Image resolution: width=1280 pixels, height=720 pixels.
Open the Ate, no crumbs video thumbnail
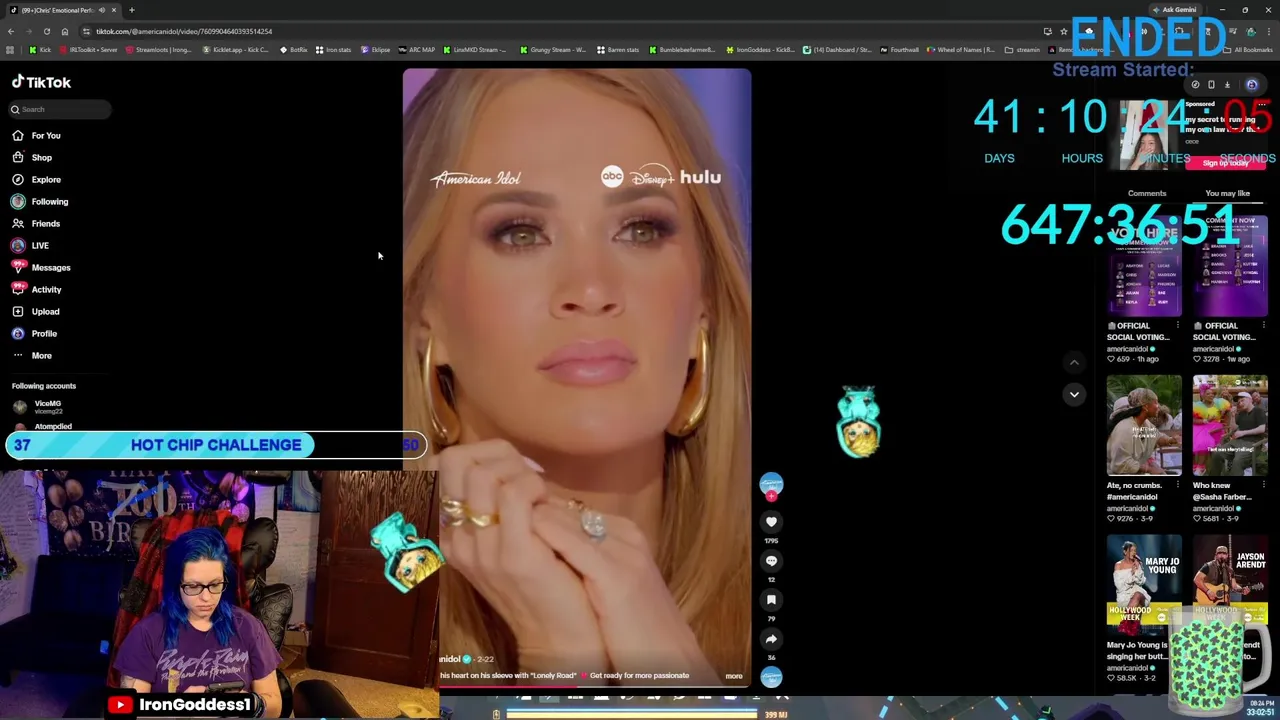pyautogui.click(x=1144, y=425)
